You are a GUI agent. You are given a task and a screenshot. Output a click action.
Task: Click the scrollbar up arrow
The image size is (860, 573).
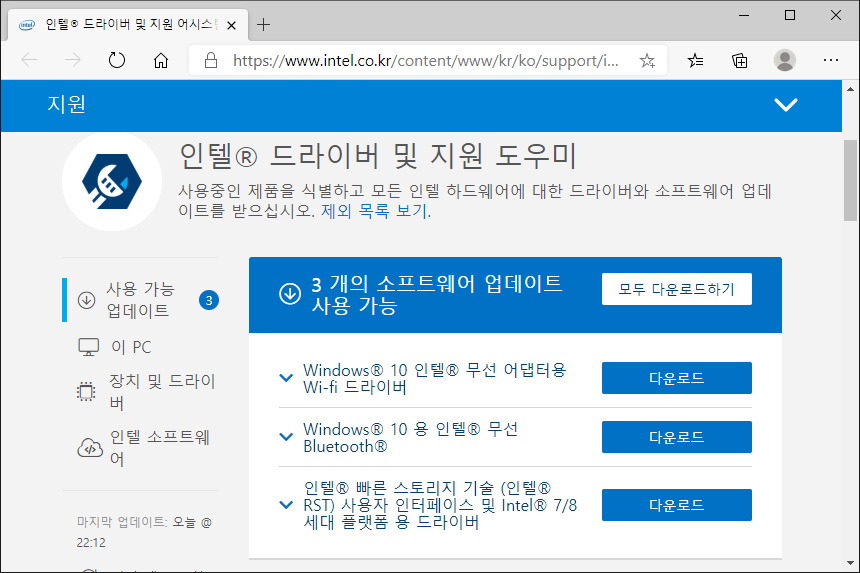(850, 89)
